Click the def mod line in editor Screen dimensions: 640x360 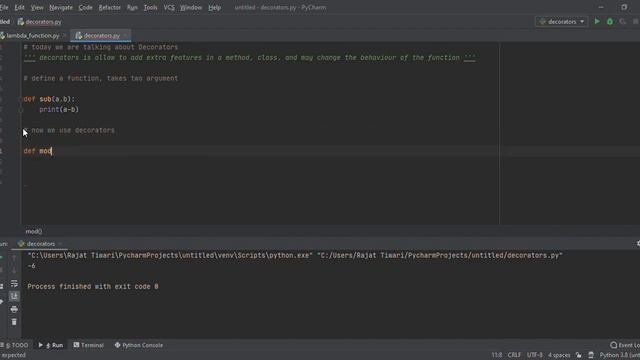click(38, 151)
